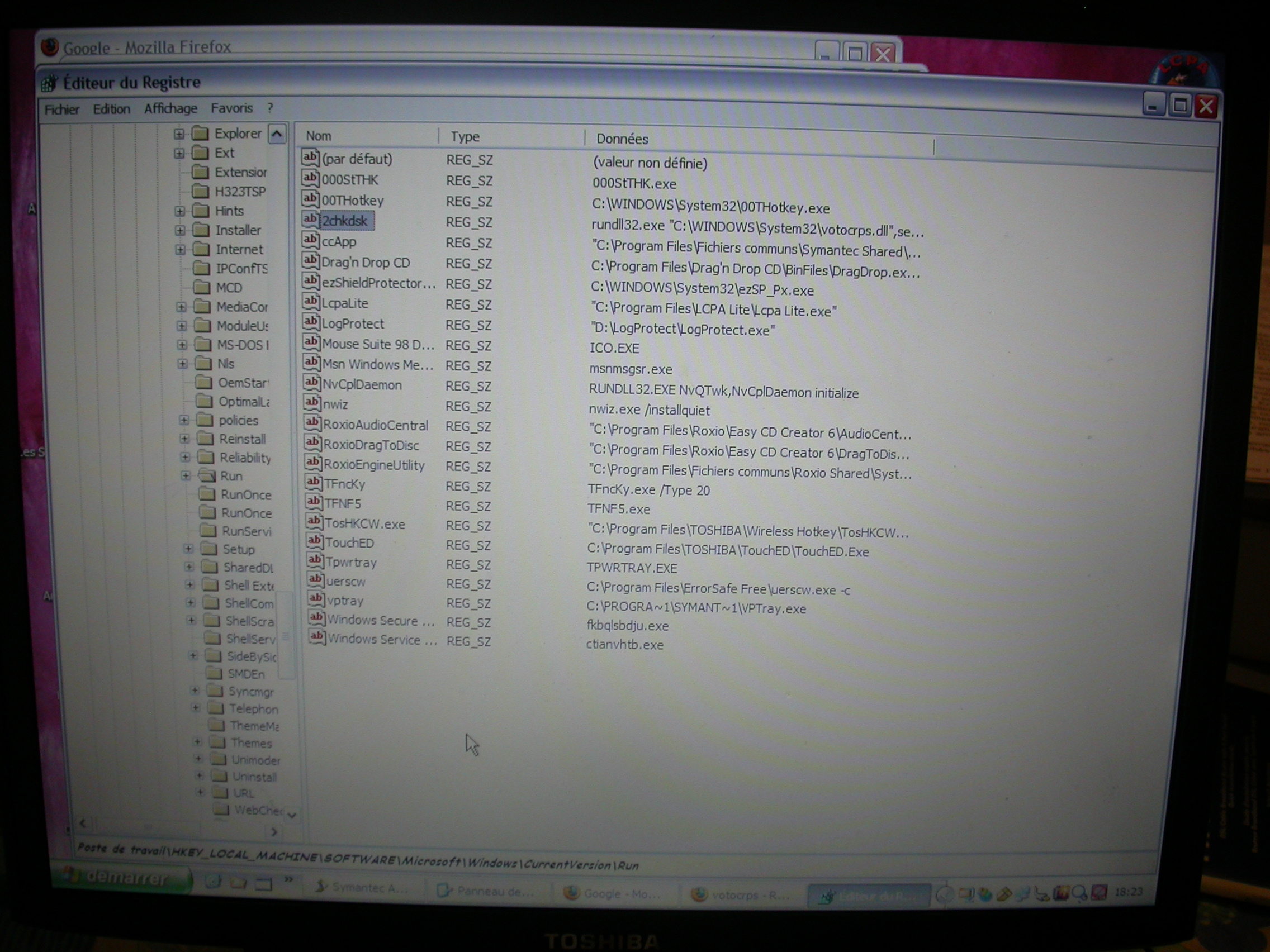Select the RoxioEngineUtility value
Screen dimensions: 1270x952
click(375, 465)
